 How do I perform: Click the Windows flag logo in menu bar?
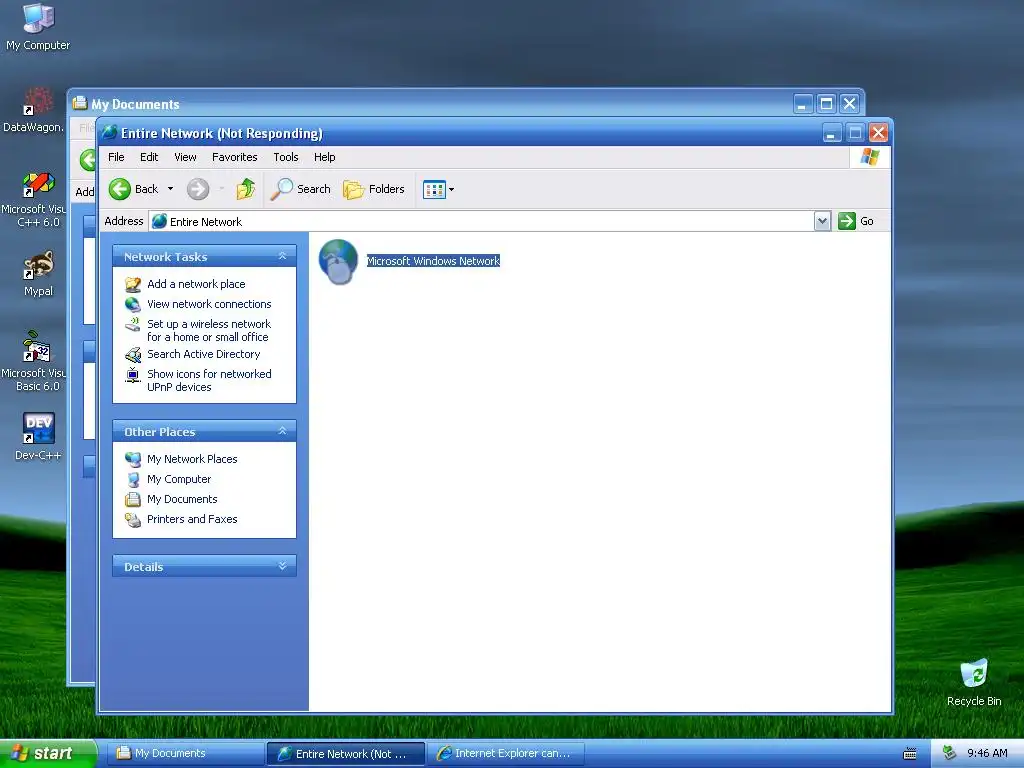[869, 157]
